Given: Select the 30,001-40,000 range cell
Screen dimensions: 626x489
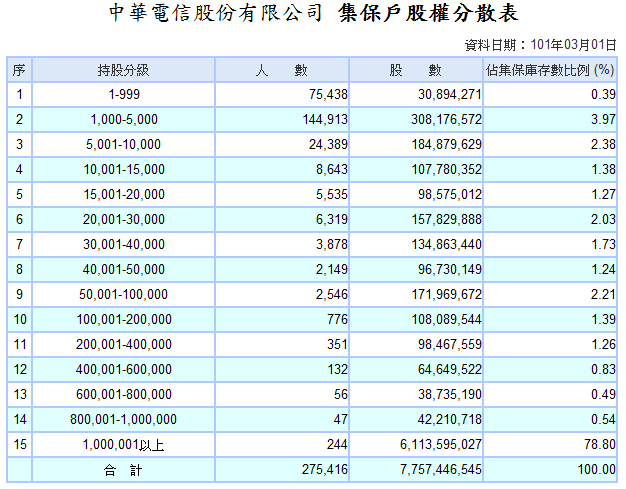Looking at the screenshot, I should click(x=124, y=244).
